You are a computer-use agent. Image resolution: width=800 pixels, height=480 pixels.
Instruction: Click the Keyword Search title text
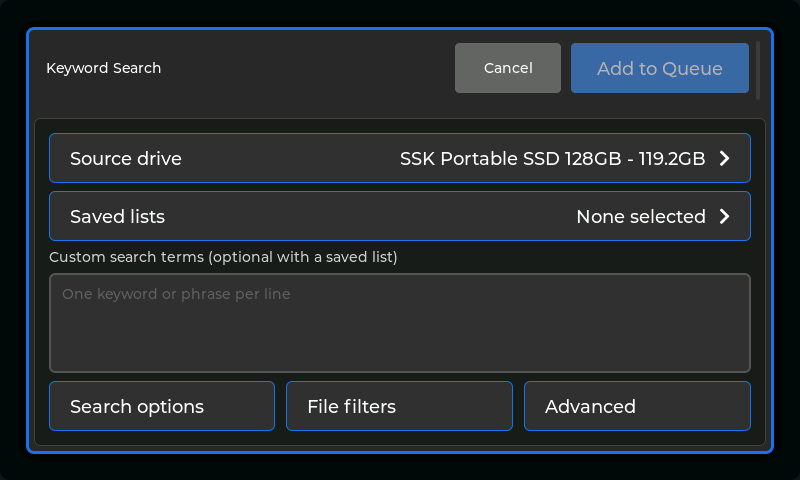pos(104,68)
